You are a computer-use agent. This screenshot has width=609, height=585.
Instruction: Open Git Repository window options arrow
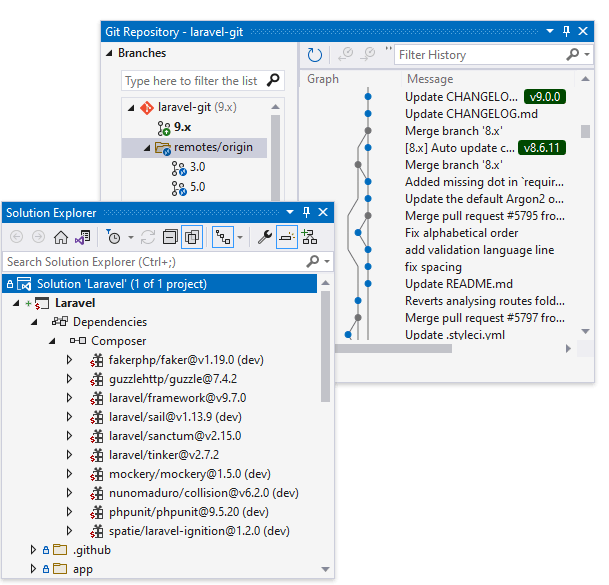point(550,31)
